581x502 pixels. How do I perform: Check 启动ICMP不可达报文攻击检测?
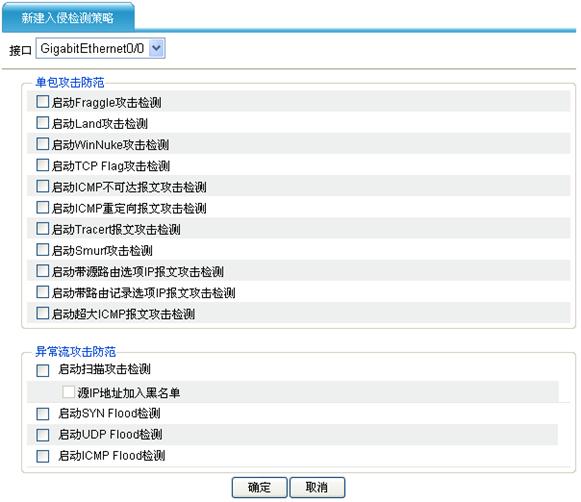43,186
